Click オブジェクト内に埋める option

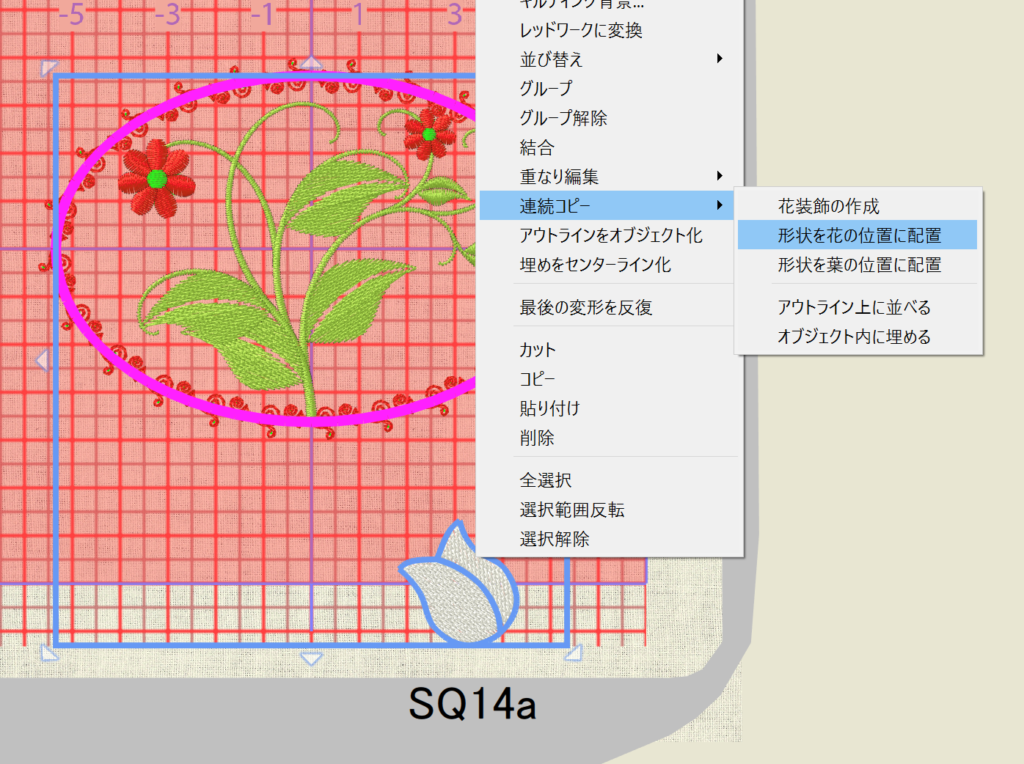click(x=853, y=337)
